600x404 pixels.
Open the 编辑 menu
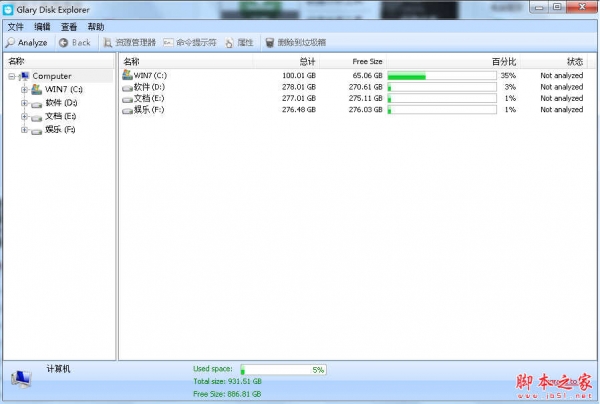pos(42,27)
